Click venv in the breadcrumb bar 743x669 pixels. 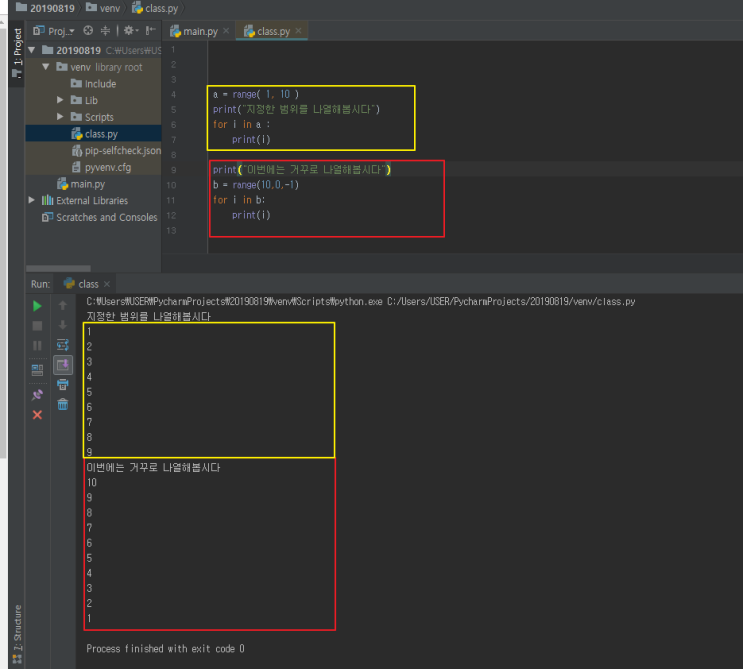(103, 8)
